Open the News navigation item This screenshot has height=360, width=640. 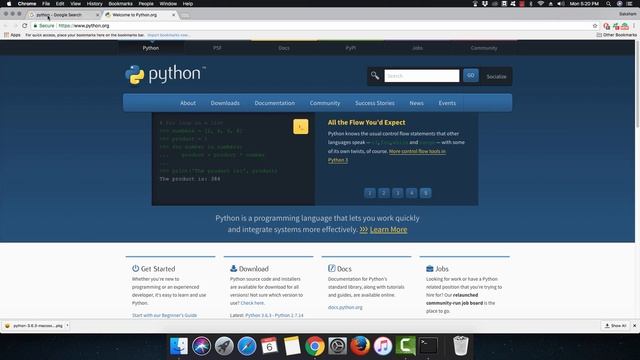pos(416,103)
